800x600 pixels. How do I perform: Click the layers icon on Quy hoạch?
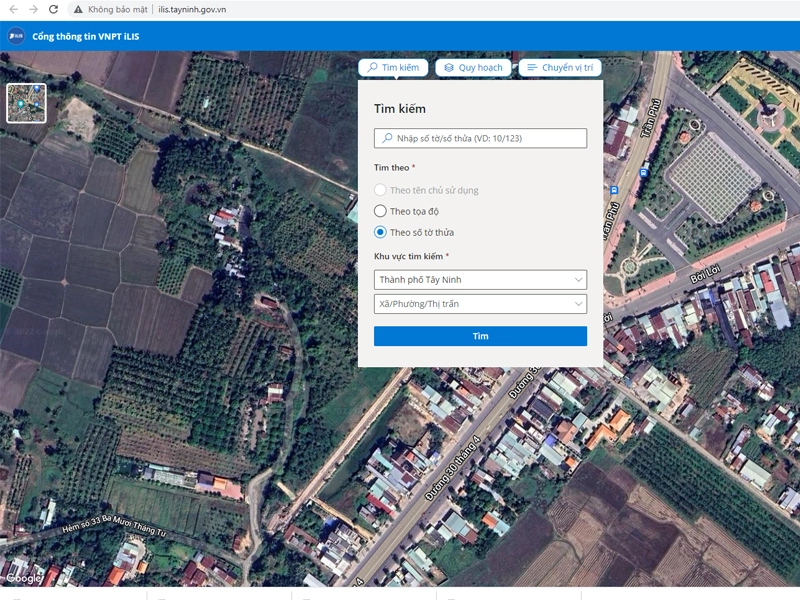[448, 67]
